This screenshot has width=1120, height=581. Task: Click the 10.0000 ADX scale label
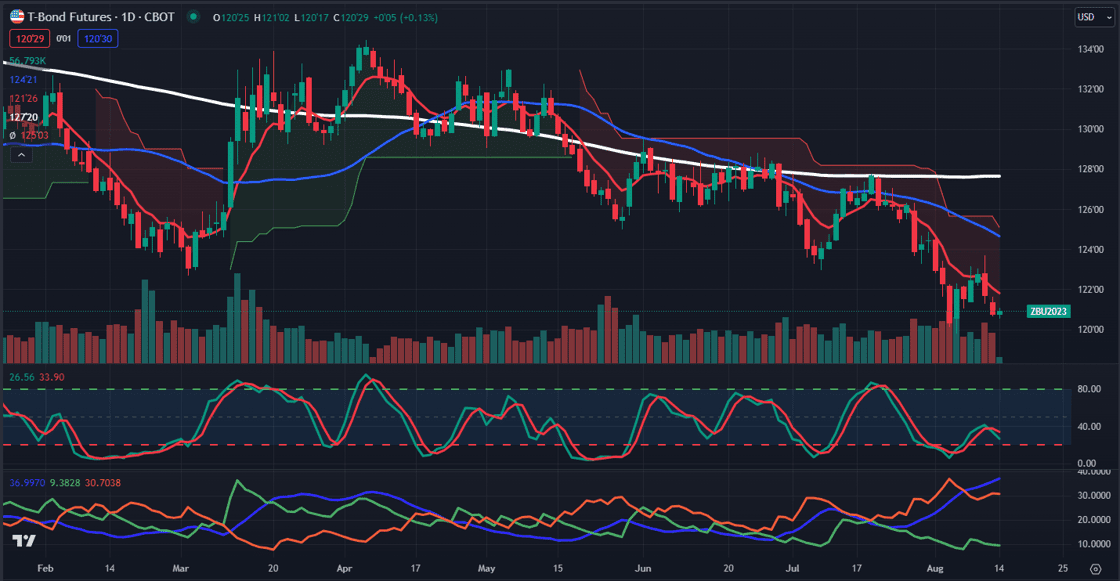pyautogui.click(x=1094, y=544)
